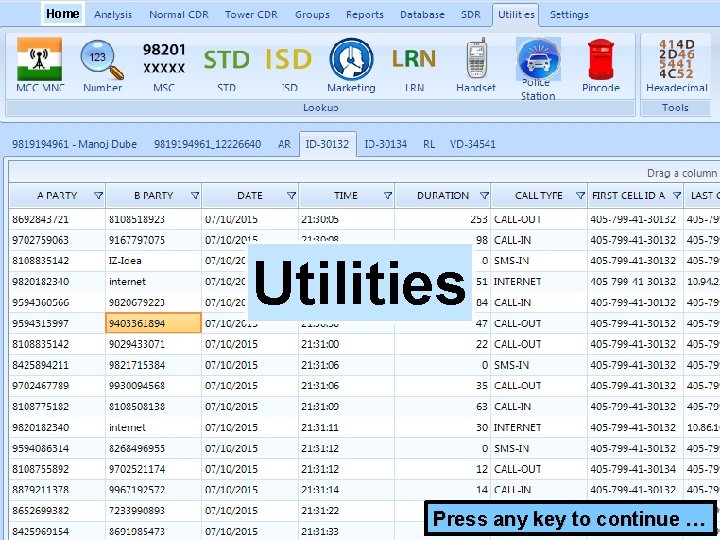
Task: Open the Reports ribbon tab
Action: (365, 15)
